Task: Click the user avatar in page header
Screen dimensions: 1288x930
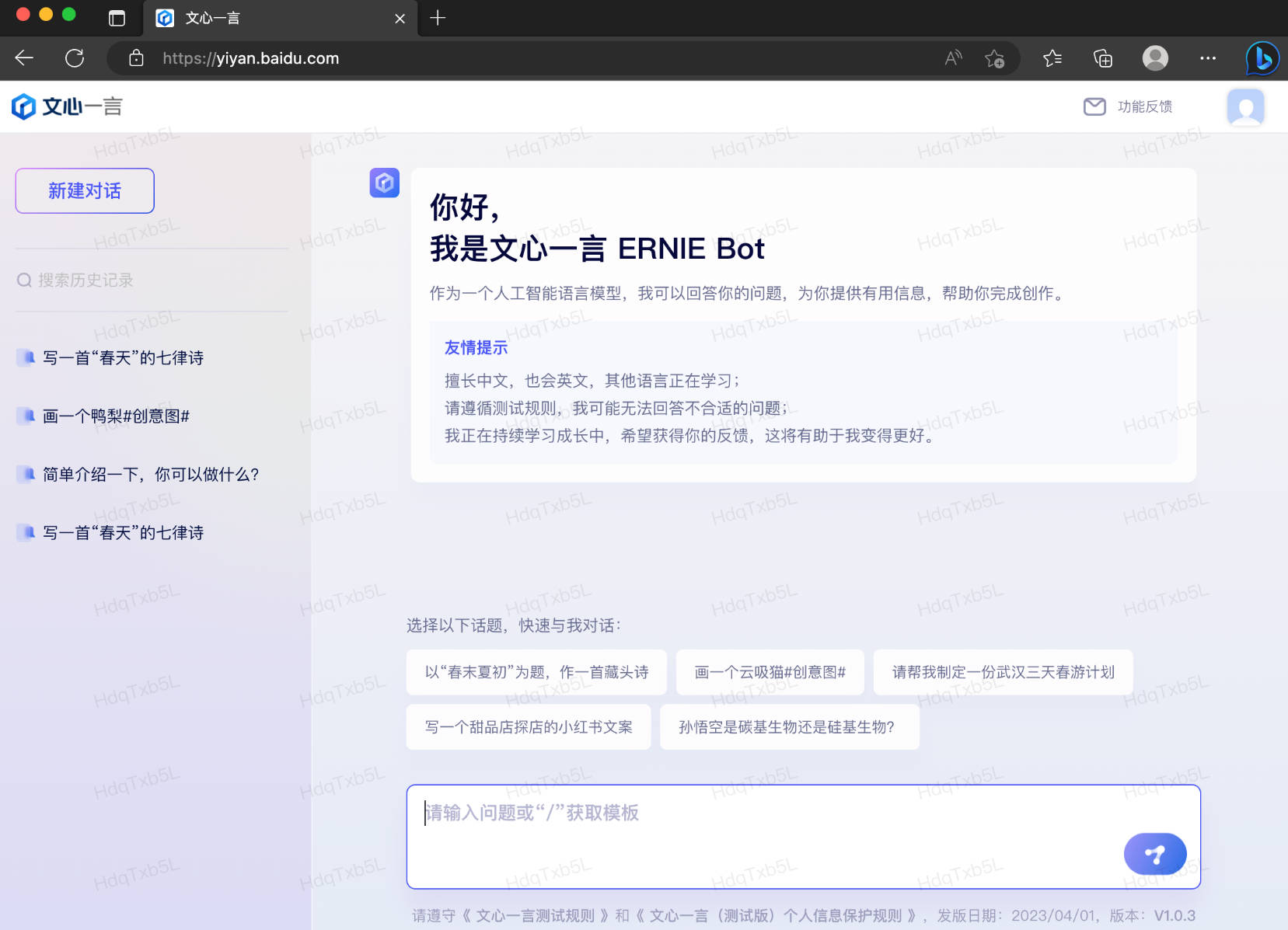Action: tap(1245, 106)
